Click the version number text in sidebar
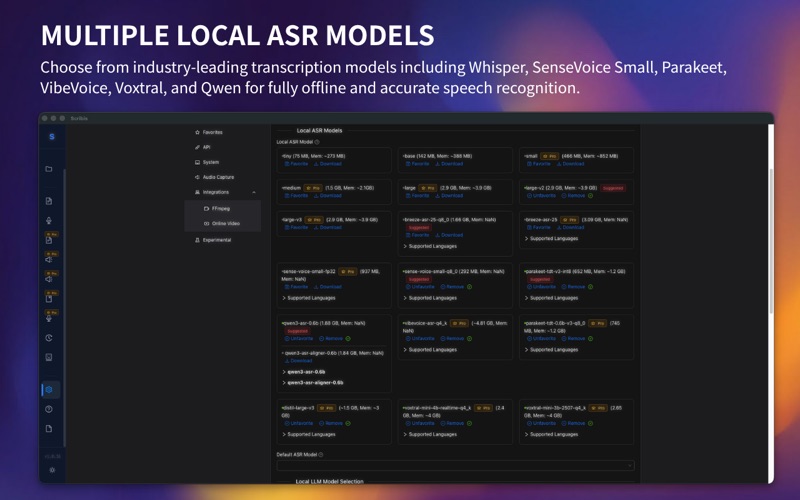 (x=52, y=457)
